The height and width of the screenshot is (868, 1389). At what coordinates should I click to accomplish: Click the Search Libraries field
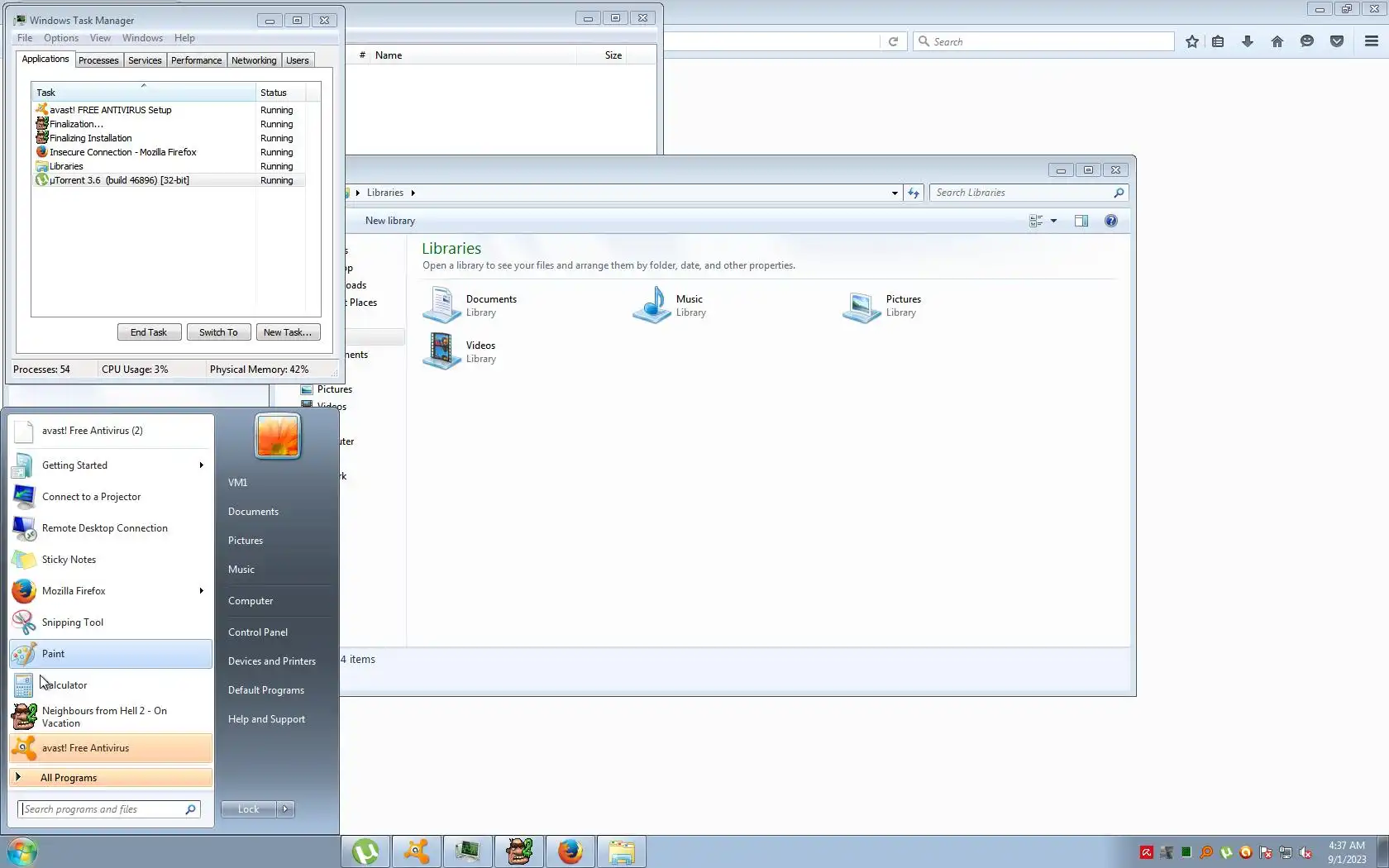pyautogui.click(x=1029, y=193)
